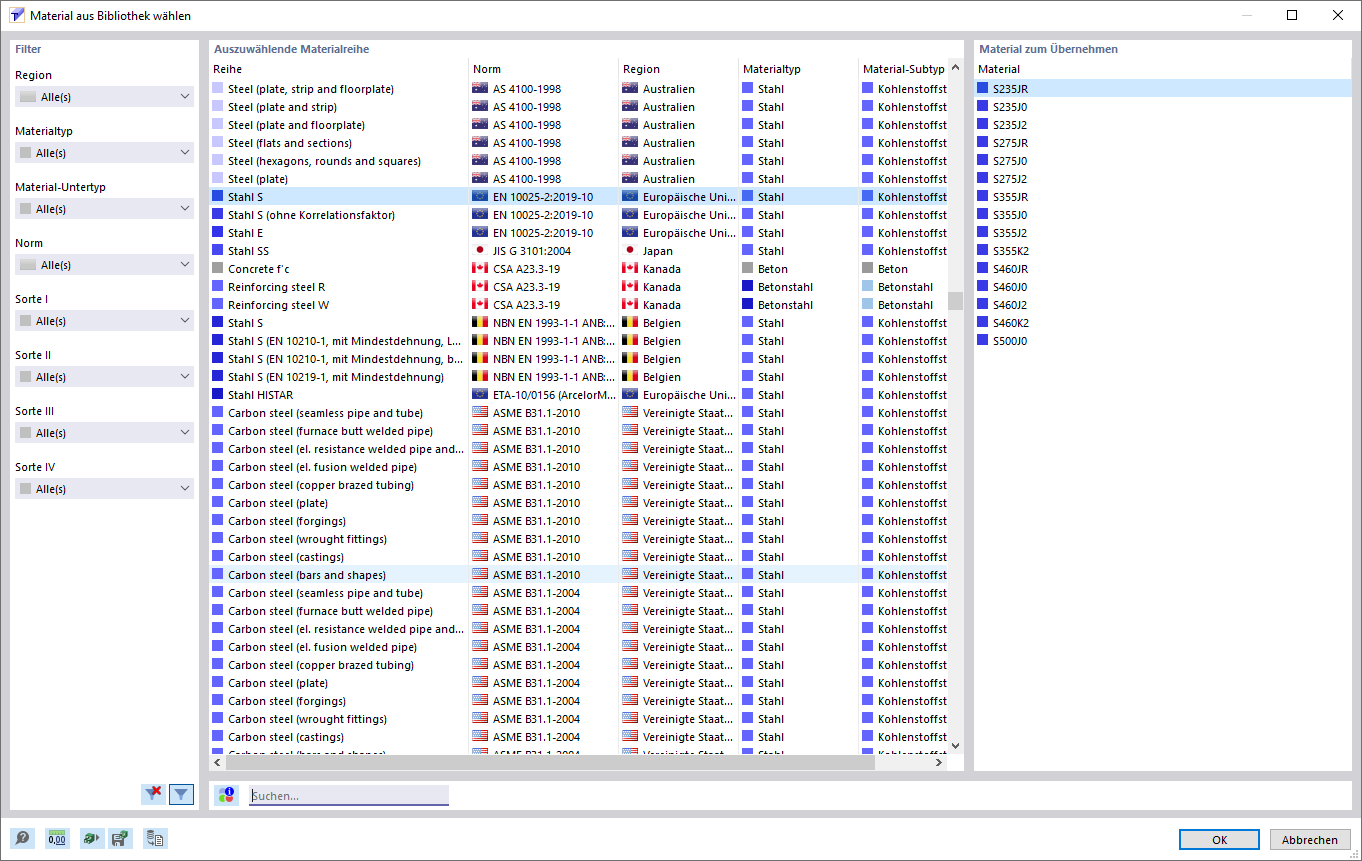Click the database-to-document export icon
This screenshot has height=861, width=1362.
[155, 839]
